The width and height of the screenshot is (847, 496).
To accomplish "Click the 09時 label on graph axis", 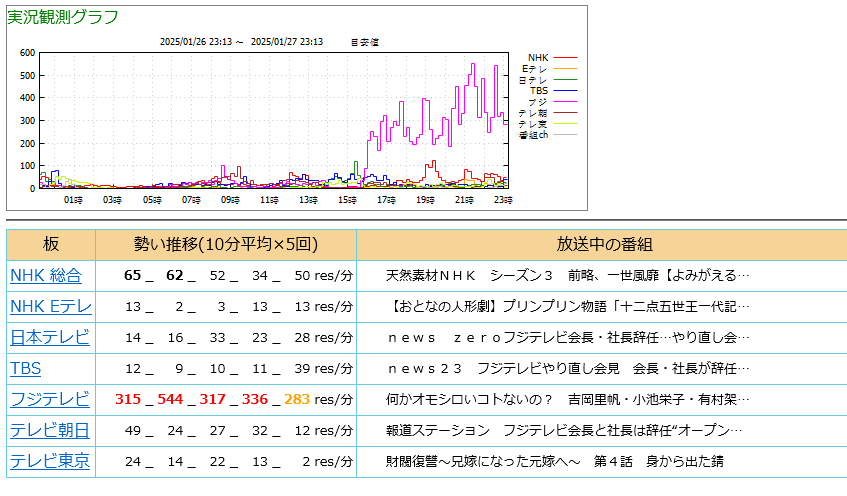I will click(x=230, y=200).
